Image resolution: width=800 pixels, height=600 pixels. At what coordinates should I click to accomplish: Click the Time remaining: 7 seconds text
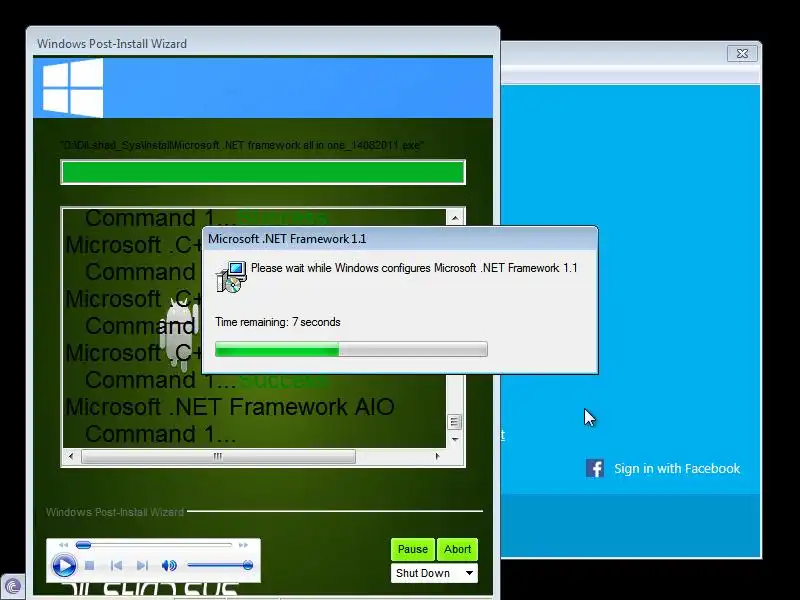click(x=278, y=322)
